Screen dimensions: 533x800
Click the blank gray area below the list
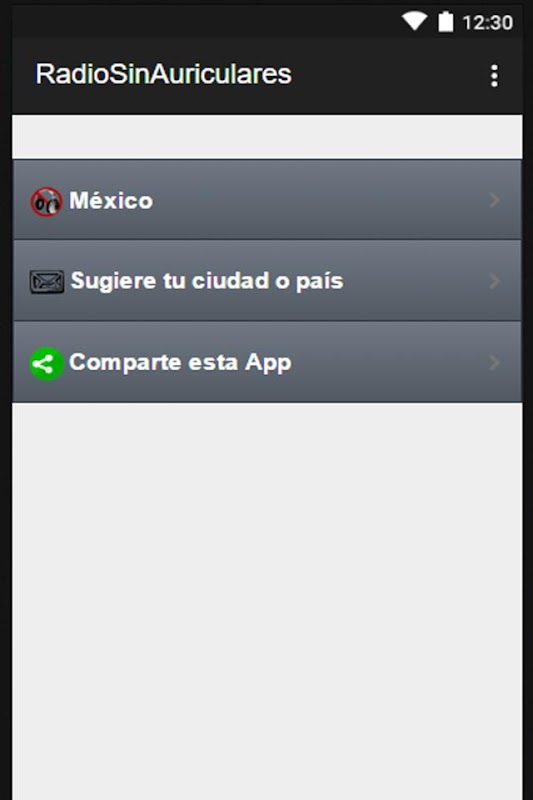pyautogui.click(x=267, y=601)
